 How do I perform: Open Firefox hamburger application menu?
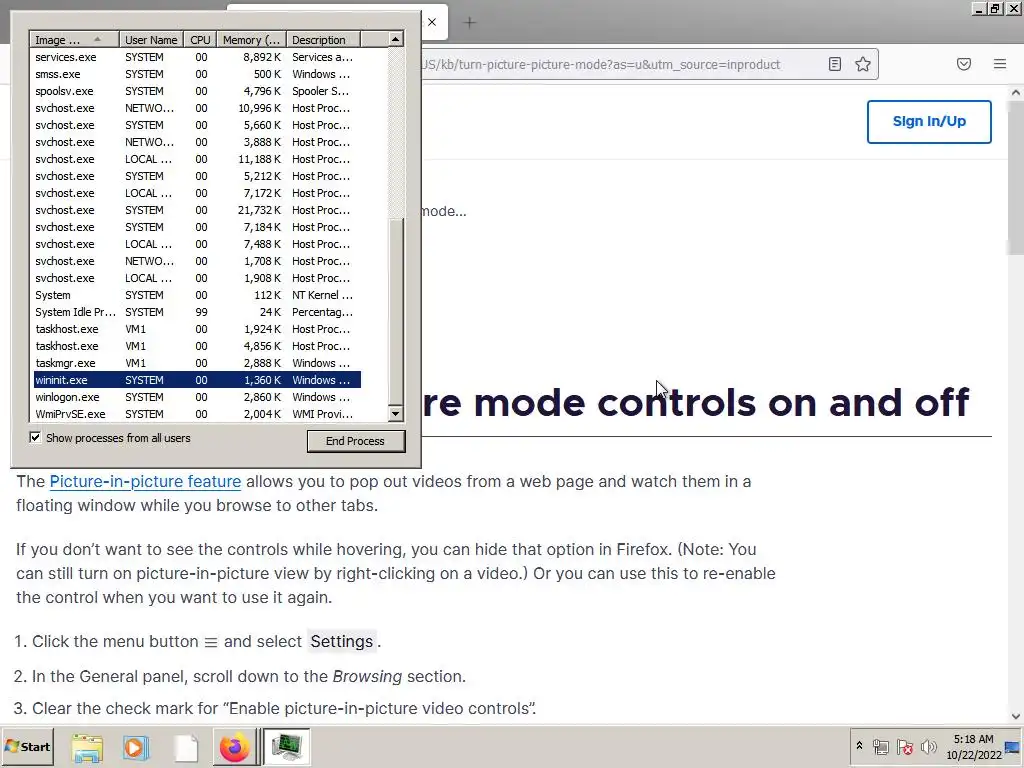1000,64
